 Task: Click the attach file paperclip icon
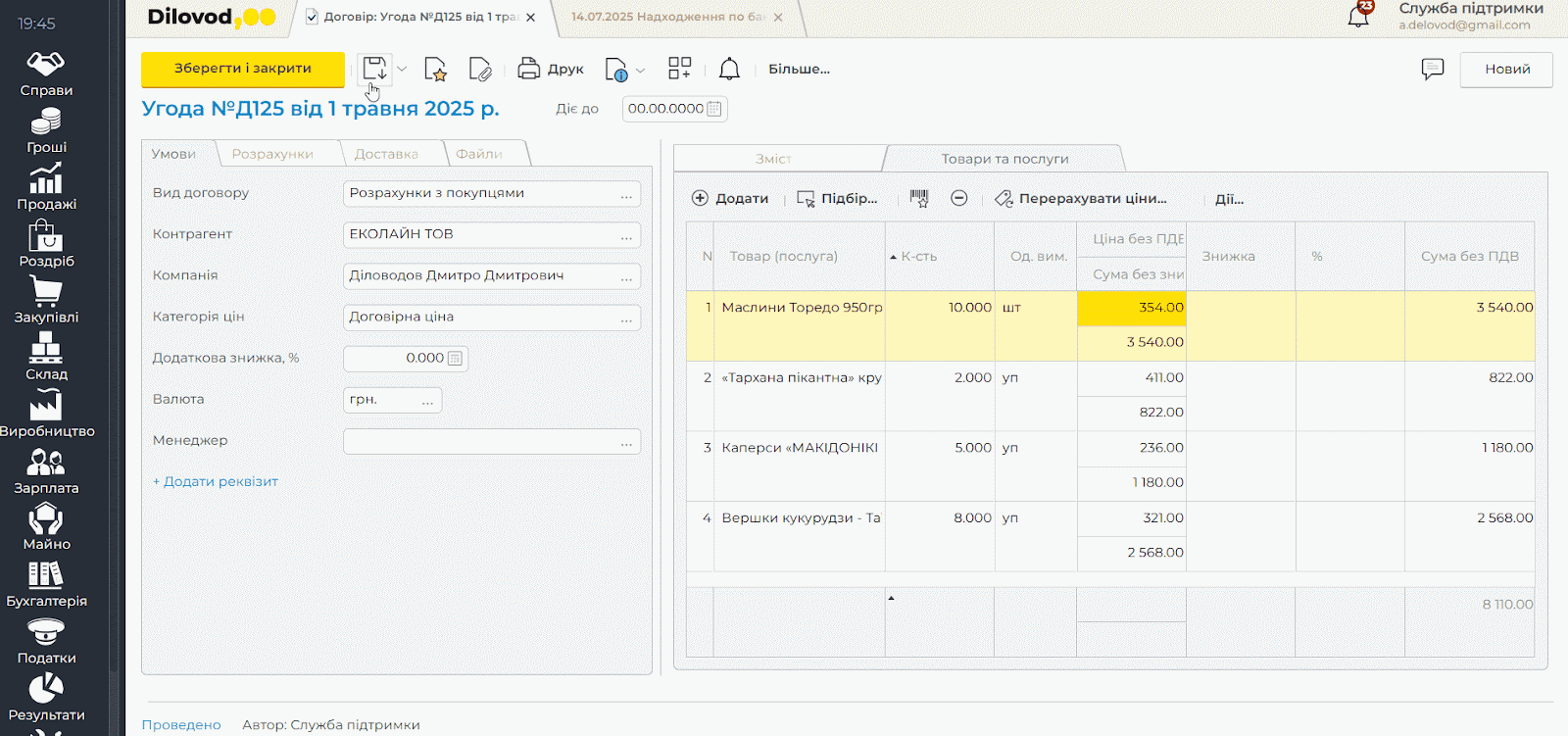click(x=480, y=70)
